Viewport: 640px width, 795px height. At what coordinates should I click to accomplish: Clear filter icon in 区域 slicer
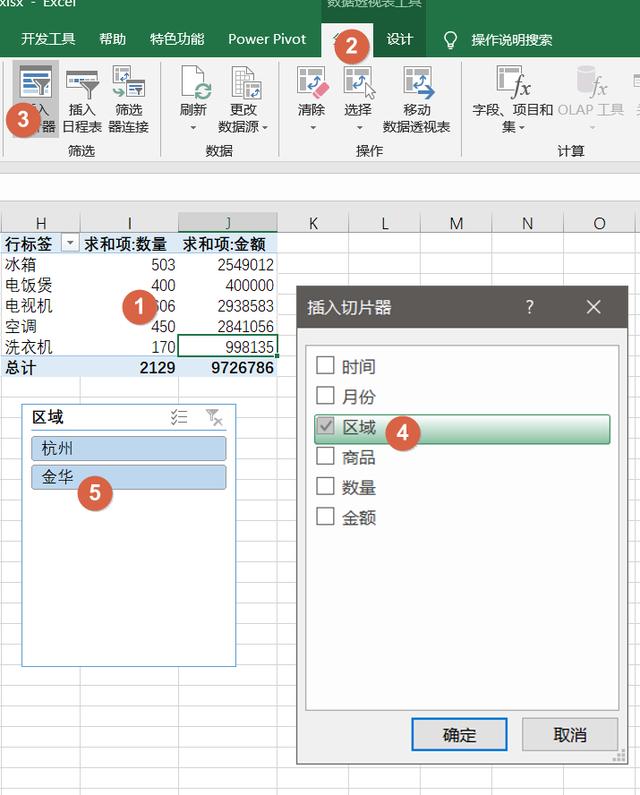pos(214,417)
